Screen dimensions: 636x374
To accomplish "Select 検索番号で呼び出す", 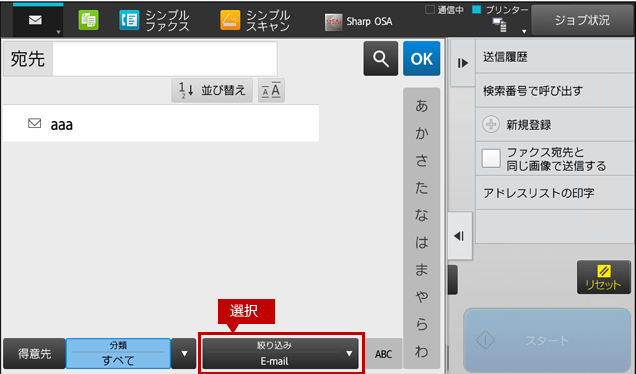I will 554,91.
